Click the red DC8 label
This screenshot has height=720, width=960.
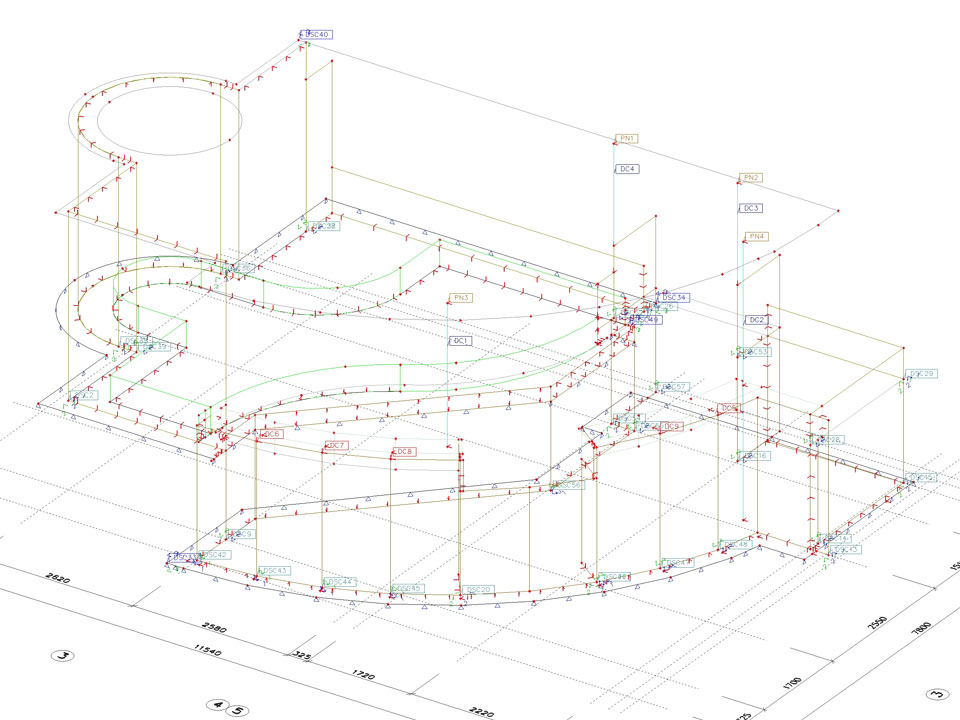pyautogui.click(x=404, y=453)
